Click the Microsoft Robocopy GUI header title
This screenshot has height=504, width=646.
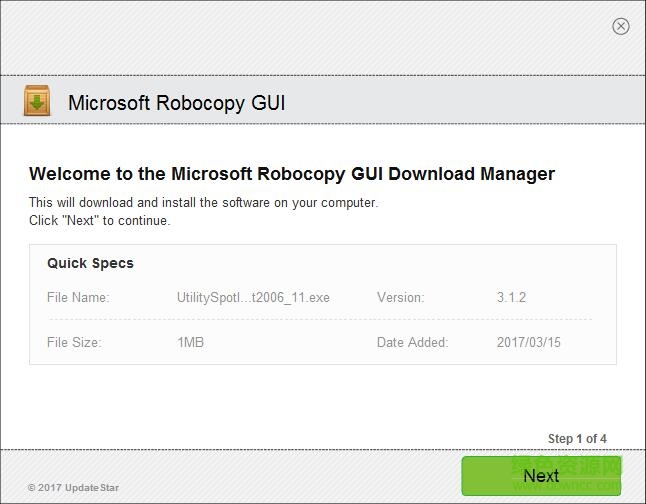[176, 102]
